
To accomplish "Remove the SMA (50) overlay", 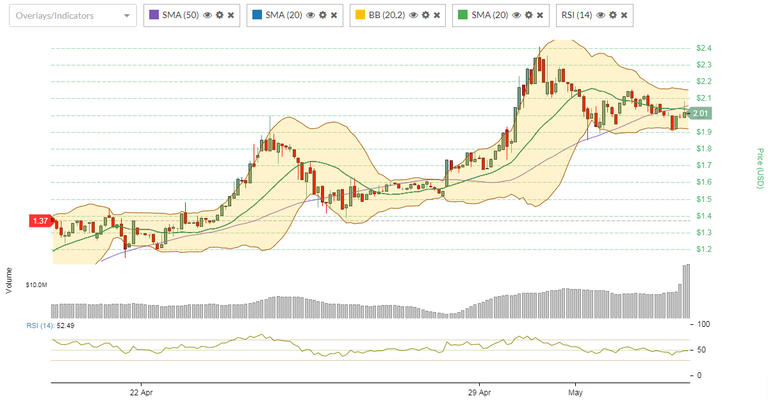I will coord(231,15).
